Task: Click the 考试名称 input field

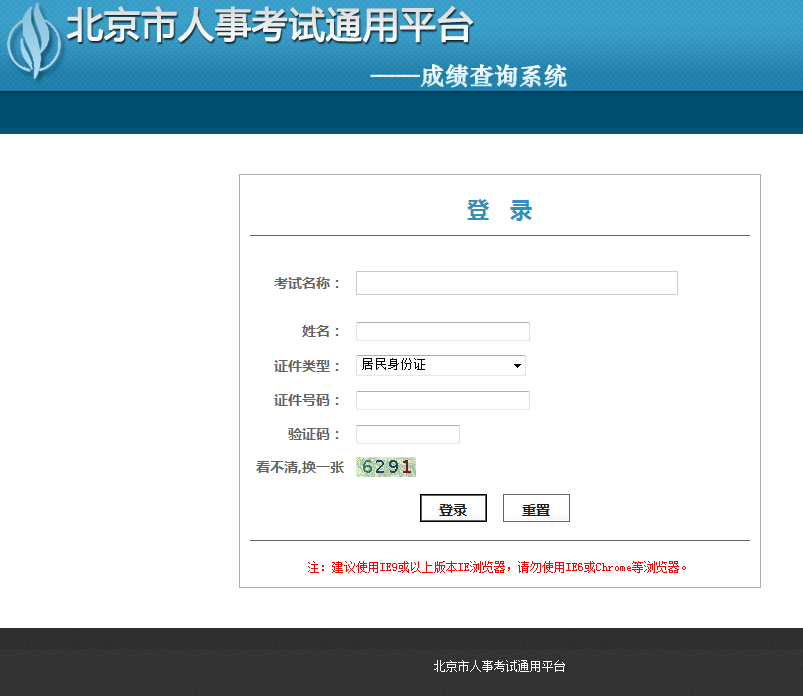Action: pyautogui.click(x=517, y=283)
